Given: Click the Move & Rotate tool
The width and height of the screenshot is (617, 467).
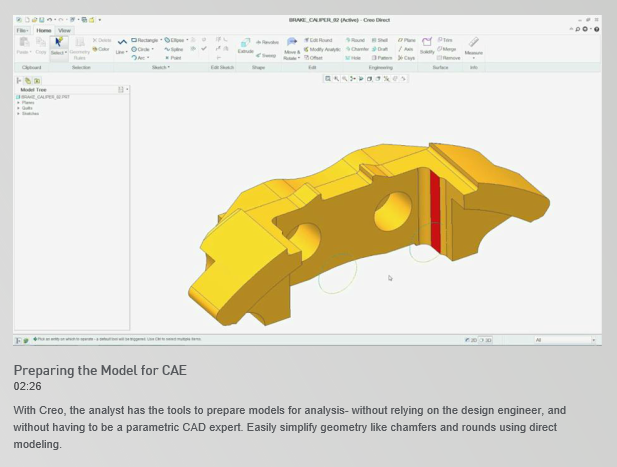Looking at the screenshot, I should point(291,50).
